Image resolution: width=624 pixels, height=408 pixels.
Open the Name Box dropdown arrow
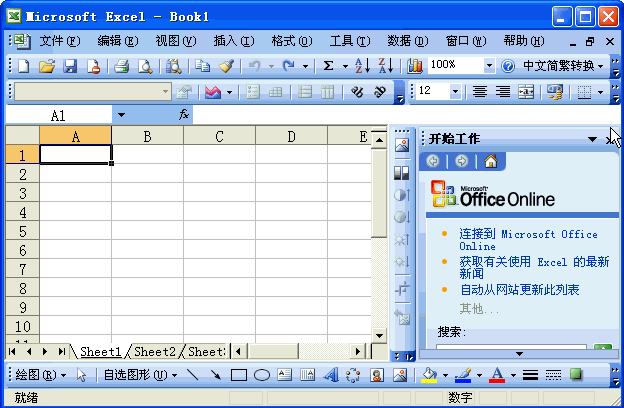coord(121,115)
